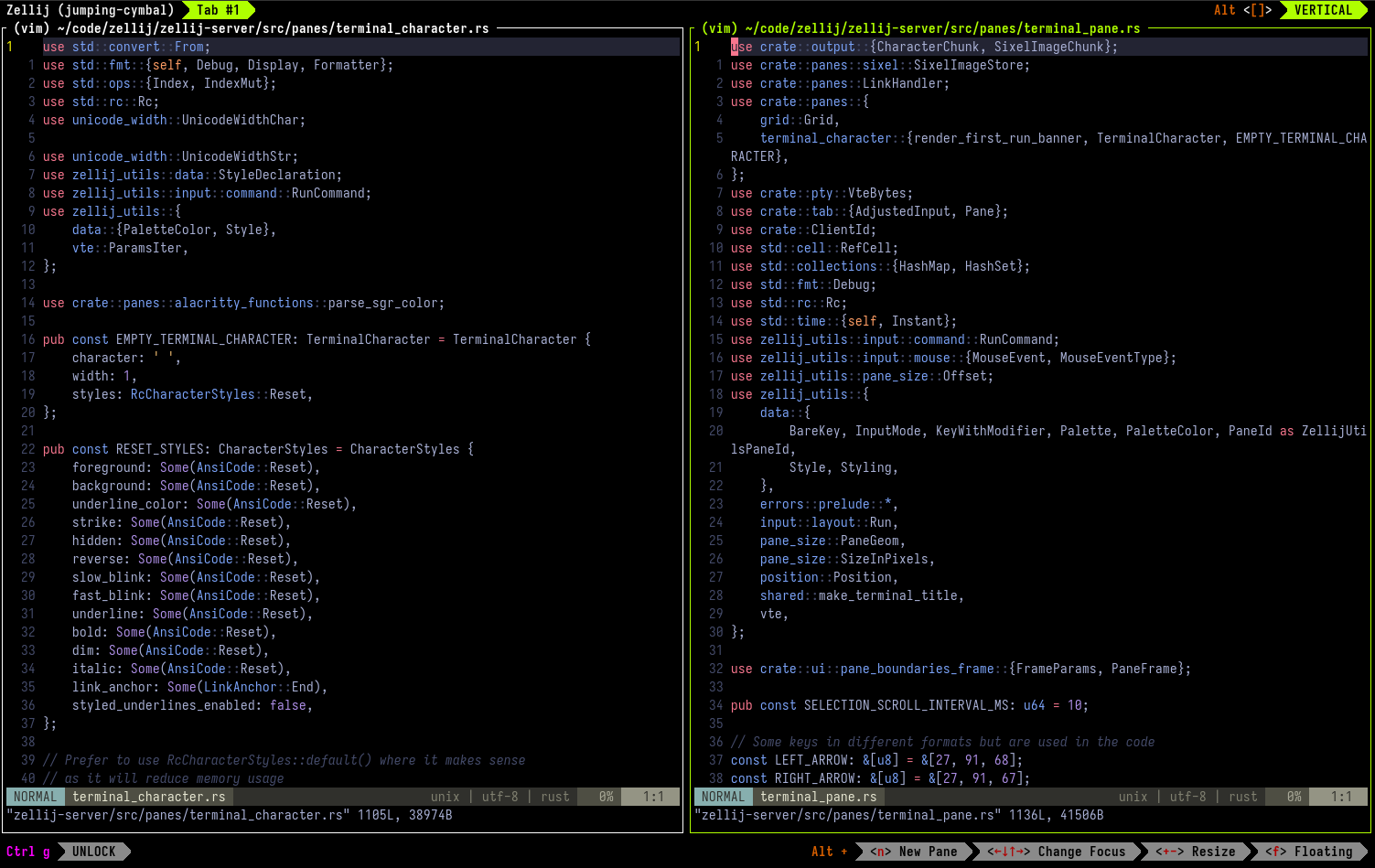Viewport: 1375px width, 868px height.
Task: Click the Floating shortcut segment
Action: tap(1308, 852)
